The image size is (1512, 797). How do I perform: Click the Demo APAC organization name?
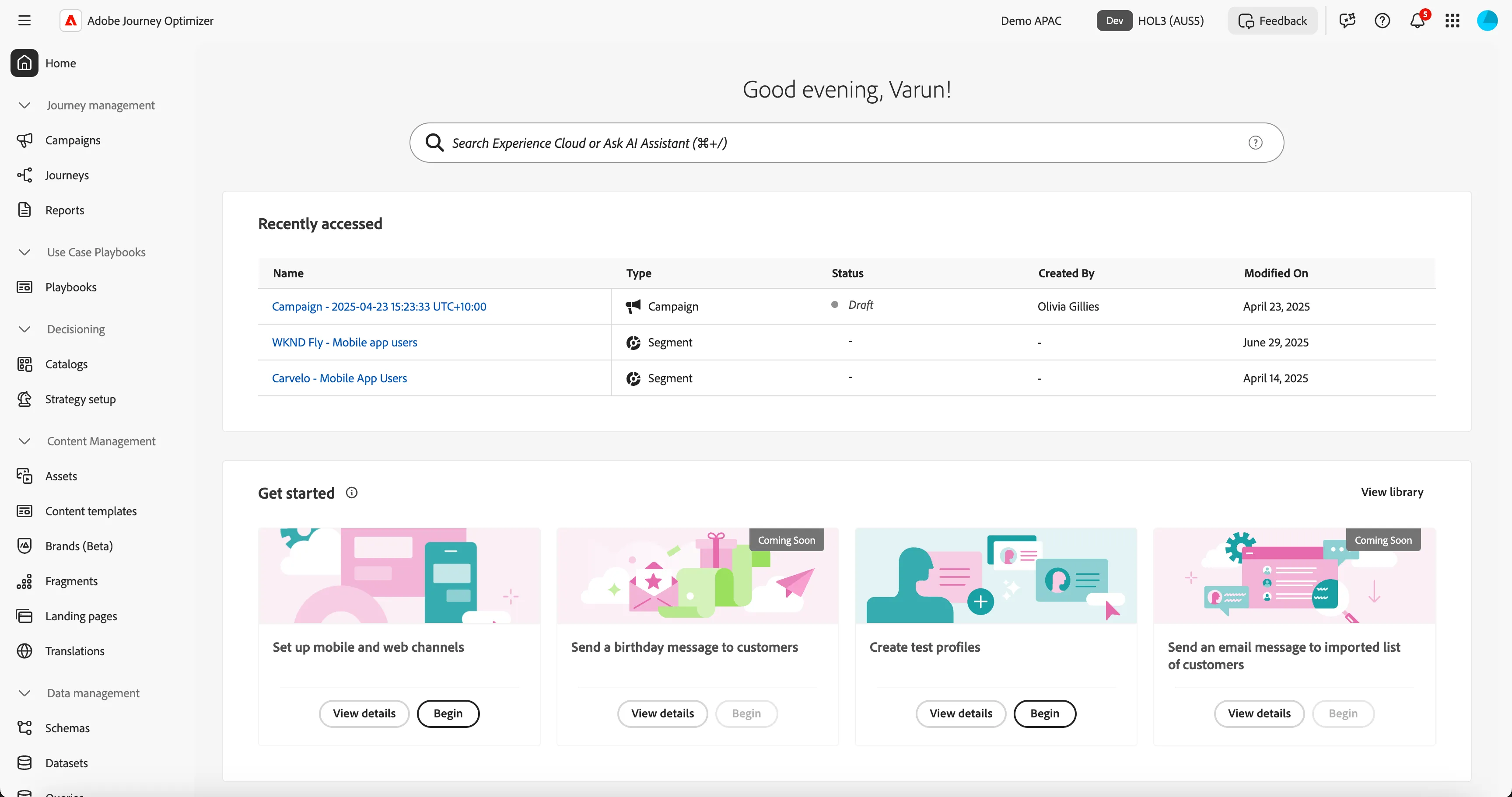[1031, 21]
